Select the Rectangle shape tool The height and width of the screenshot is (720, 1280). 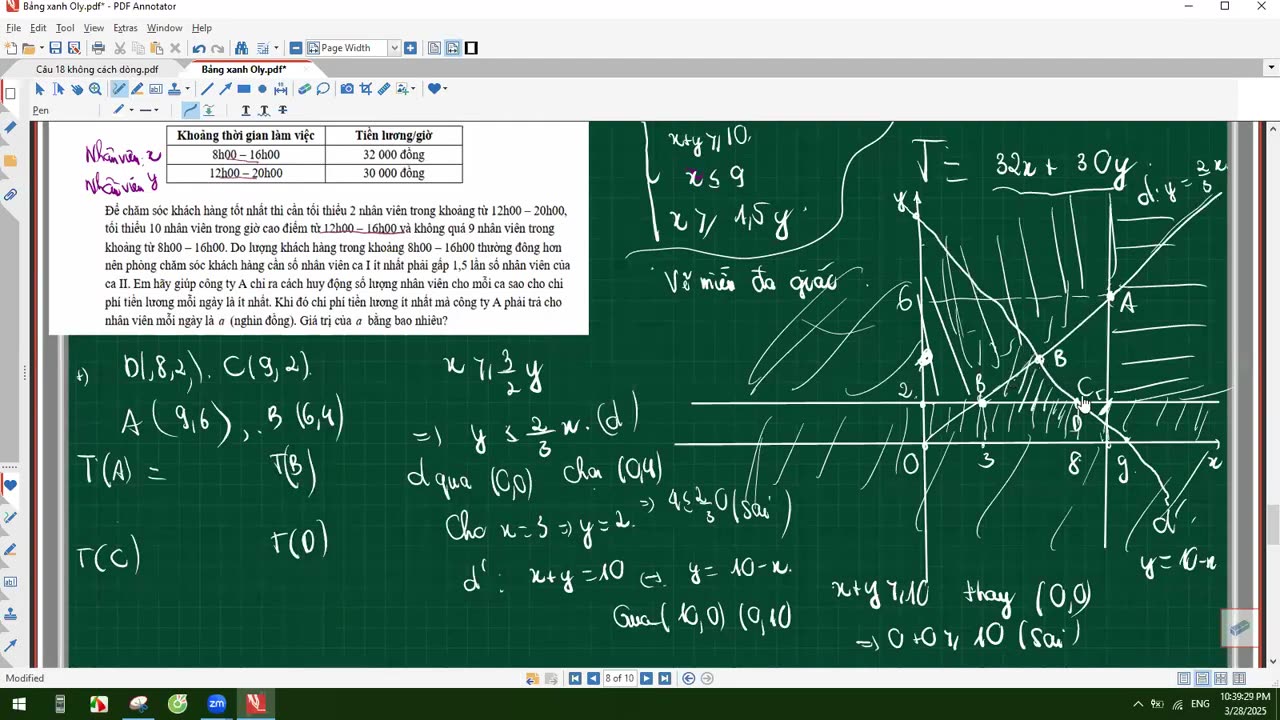(243, 89)
